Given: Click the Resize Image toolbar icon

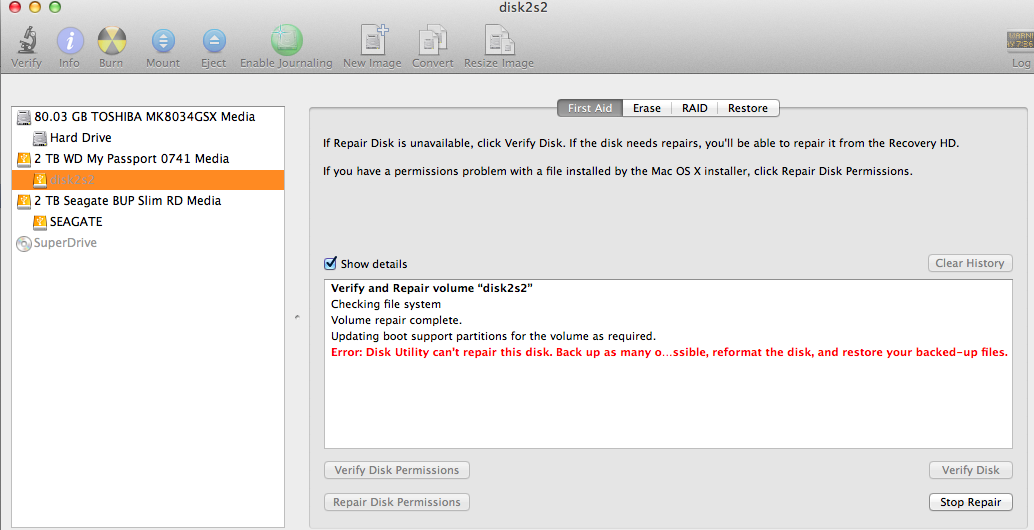Looking at the screenshot, I should [x=499, y=41].
